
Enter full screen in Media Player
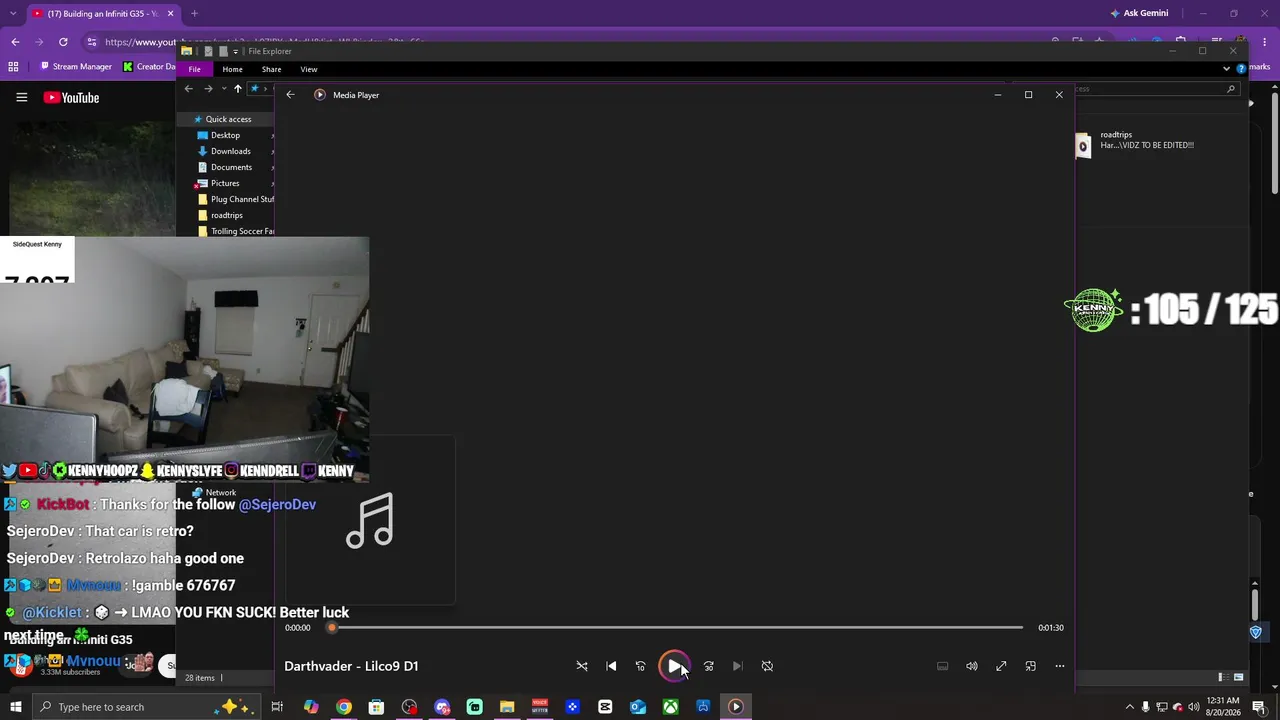click(x=1001, y=666)
